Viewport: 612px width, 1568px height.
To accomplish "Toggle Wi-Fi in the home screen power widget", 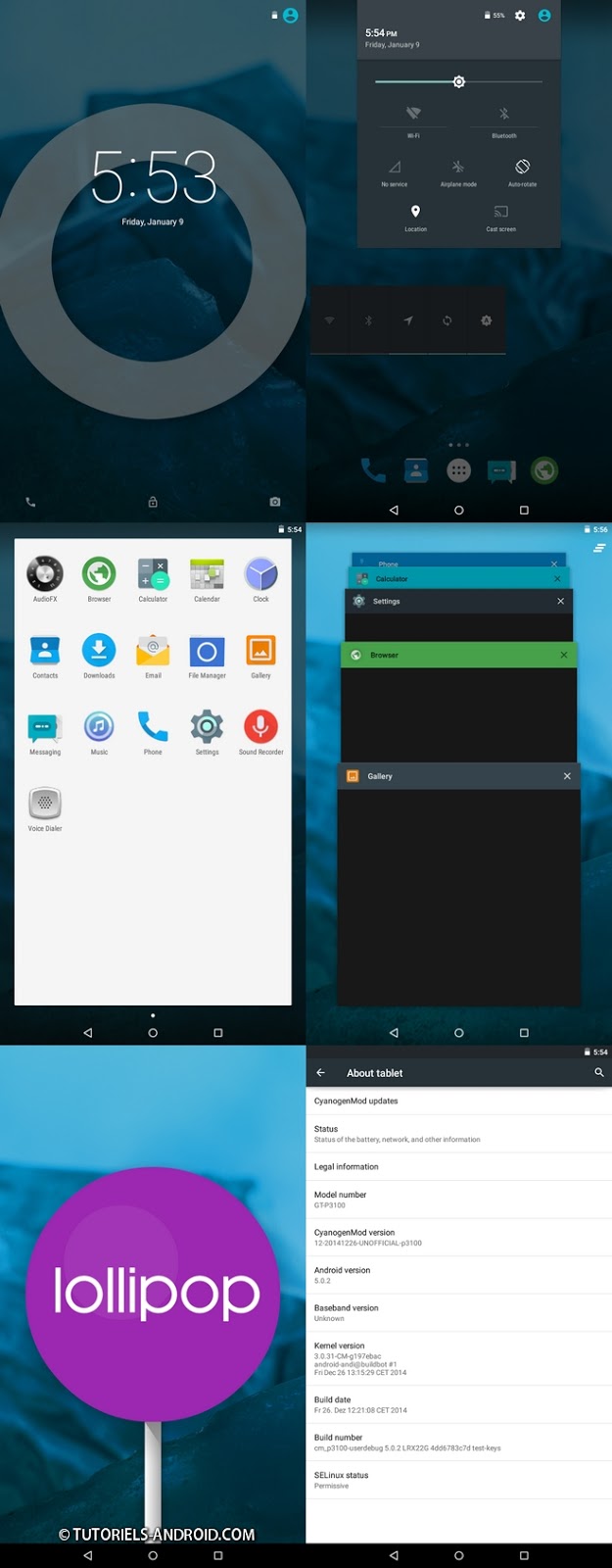I will click(329, 320).
